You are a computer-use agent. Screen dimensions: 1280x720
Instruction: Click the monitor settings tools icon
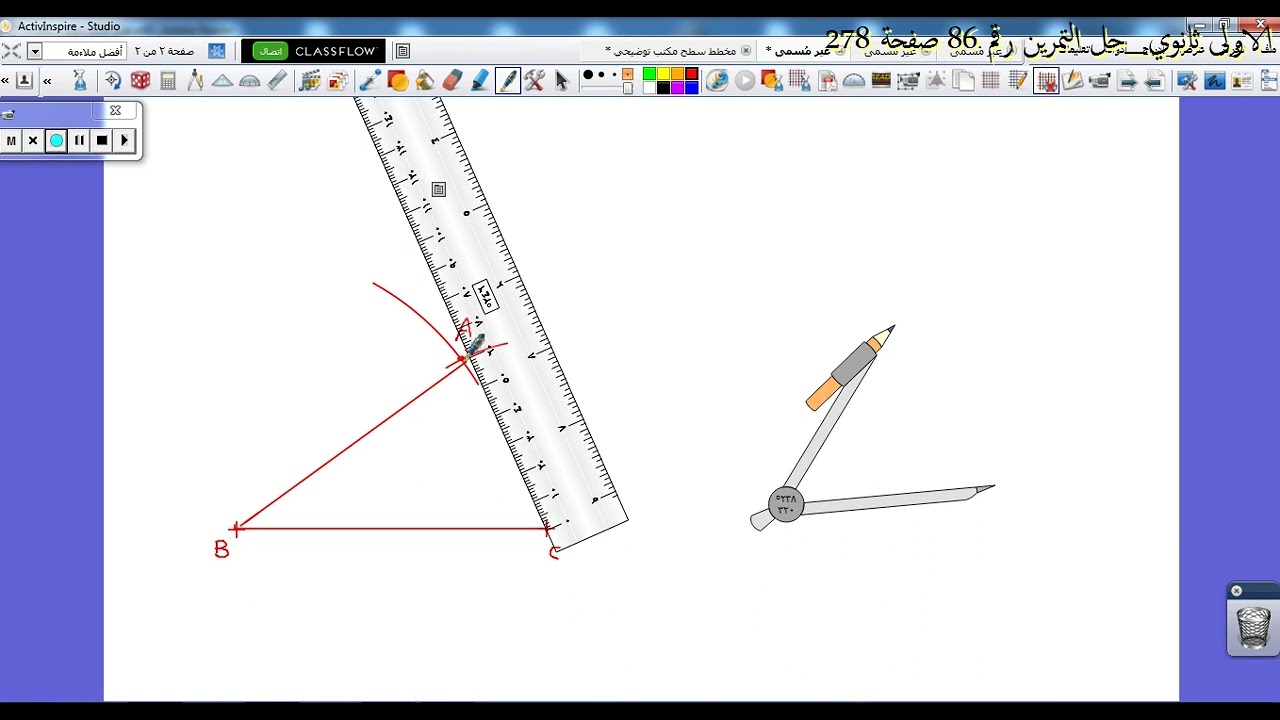click(1188, 80)
